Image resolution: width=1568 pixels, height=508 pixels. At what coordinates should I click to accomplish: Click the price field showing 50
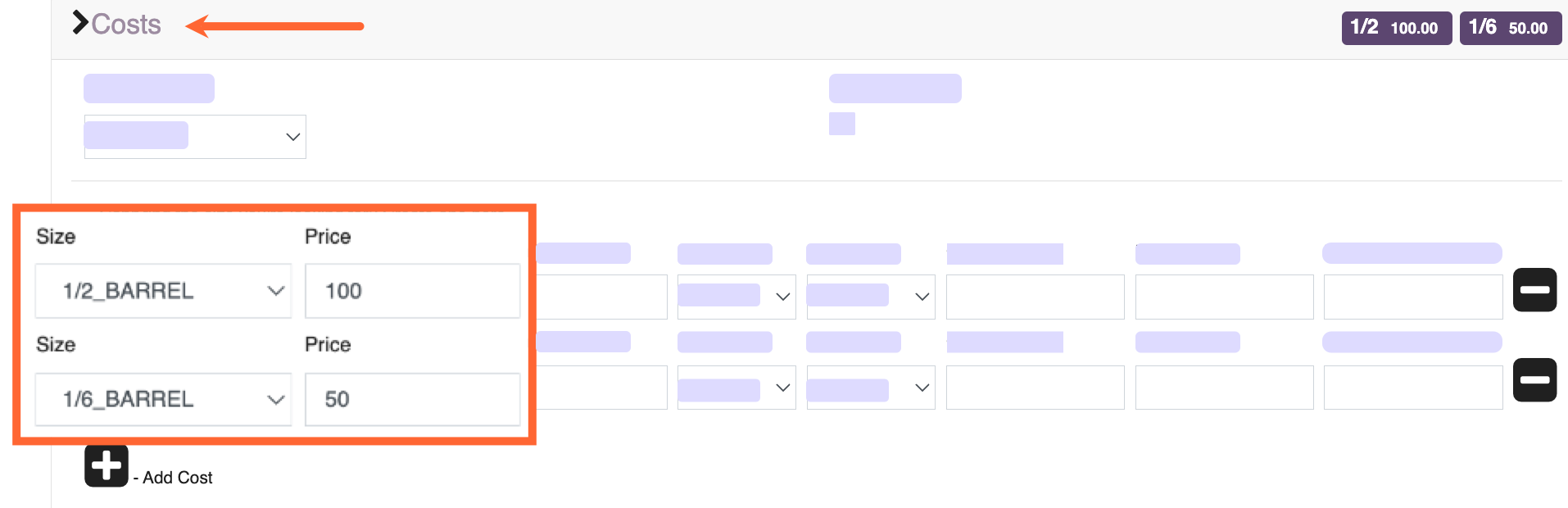point(412,399)
